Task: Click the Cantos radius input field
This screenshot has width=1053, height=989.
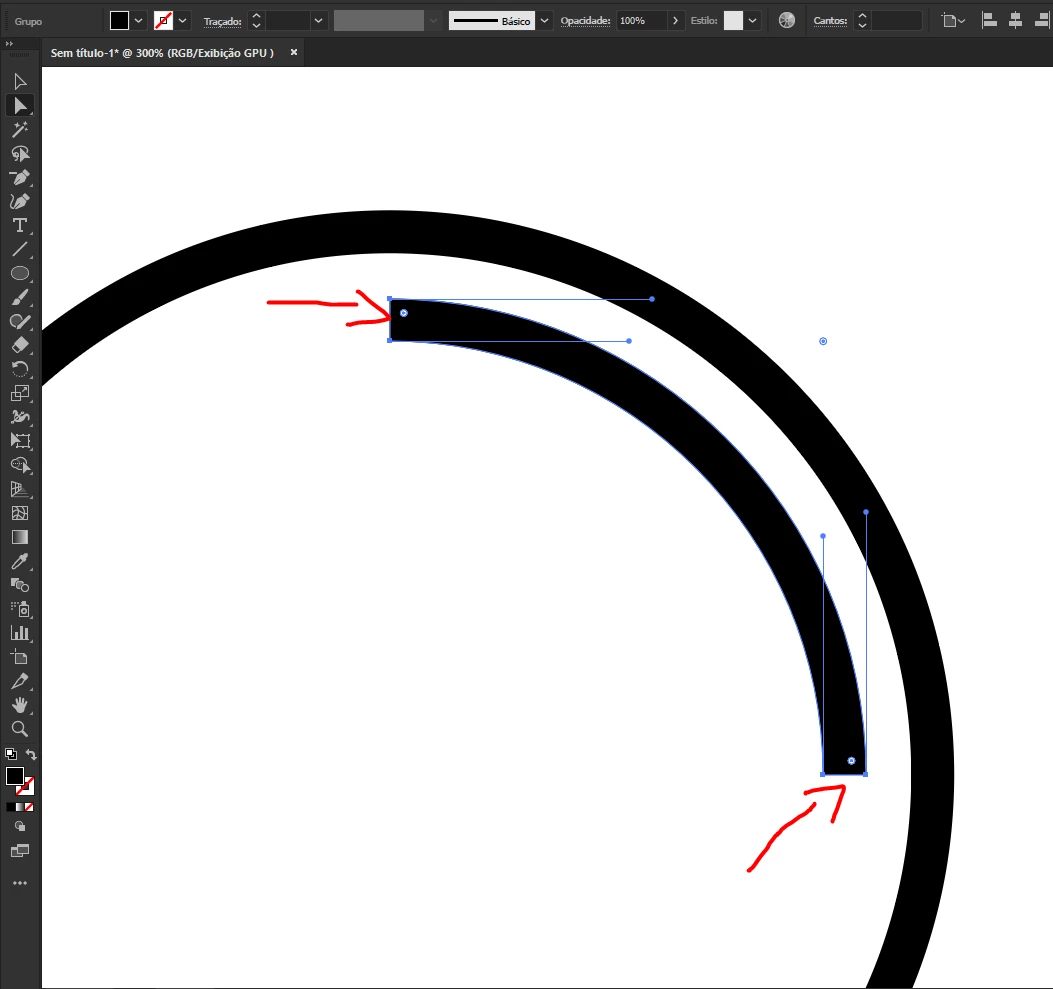Action: coord(897,21)
